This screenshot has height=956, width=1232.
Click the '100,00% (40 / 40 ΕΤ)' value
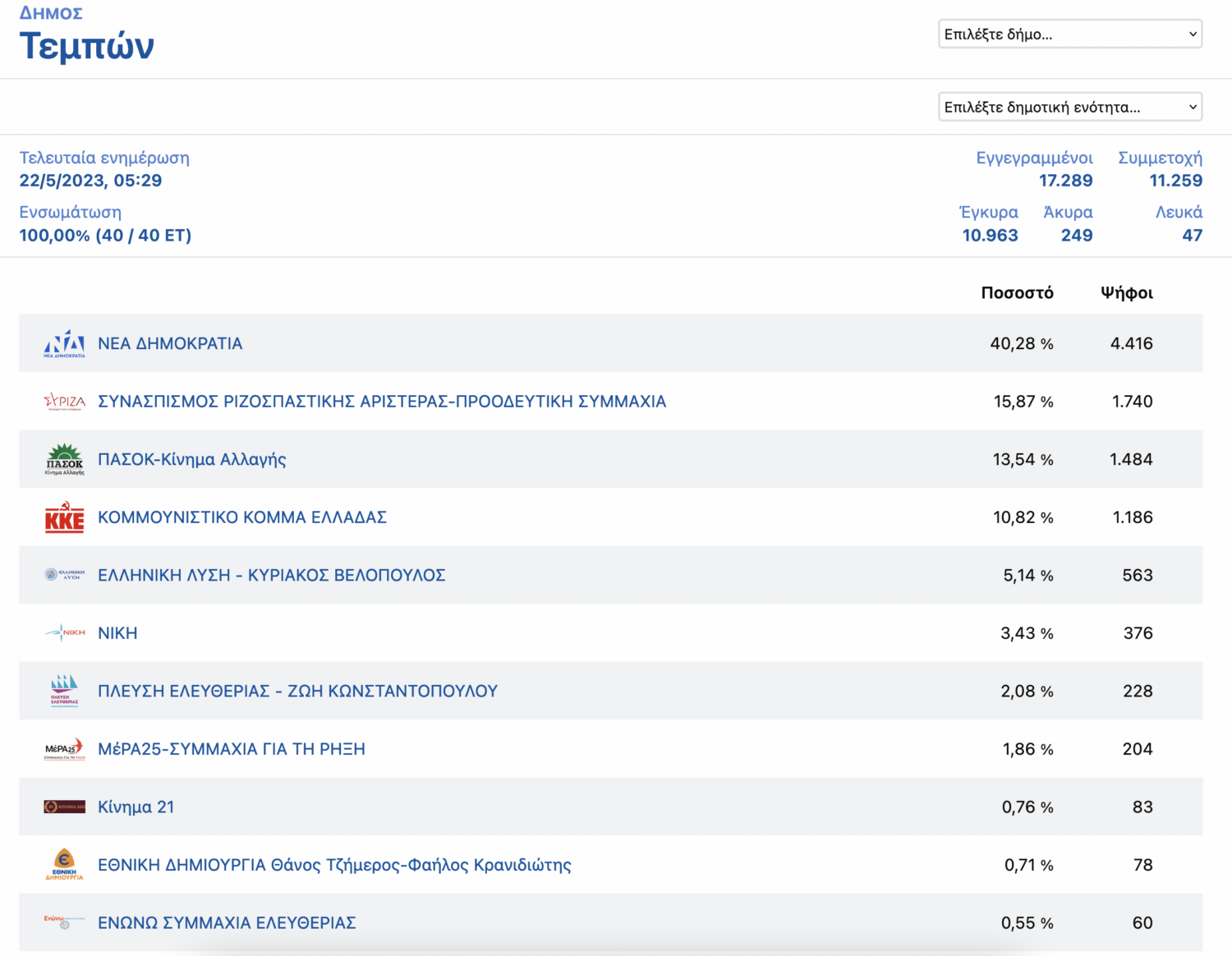[105, 235]
